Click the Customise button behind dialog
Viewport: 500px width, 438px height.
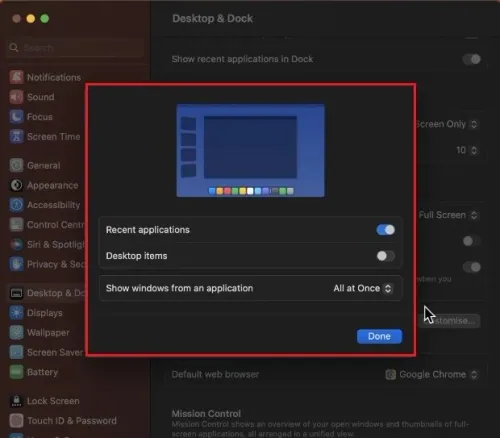pos(449,321)
